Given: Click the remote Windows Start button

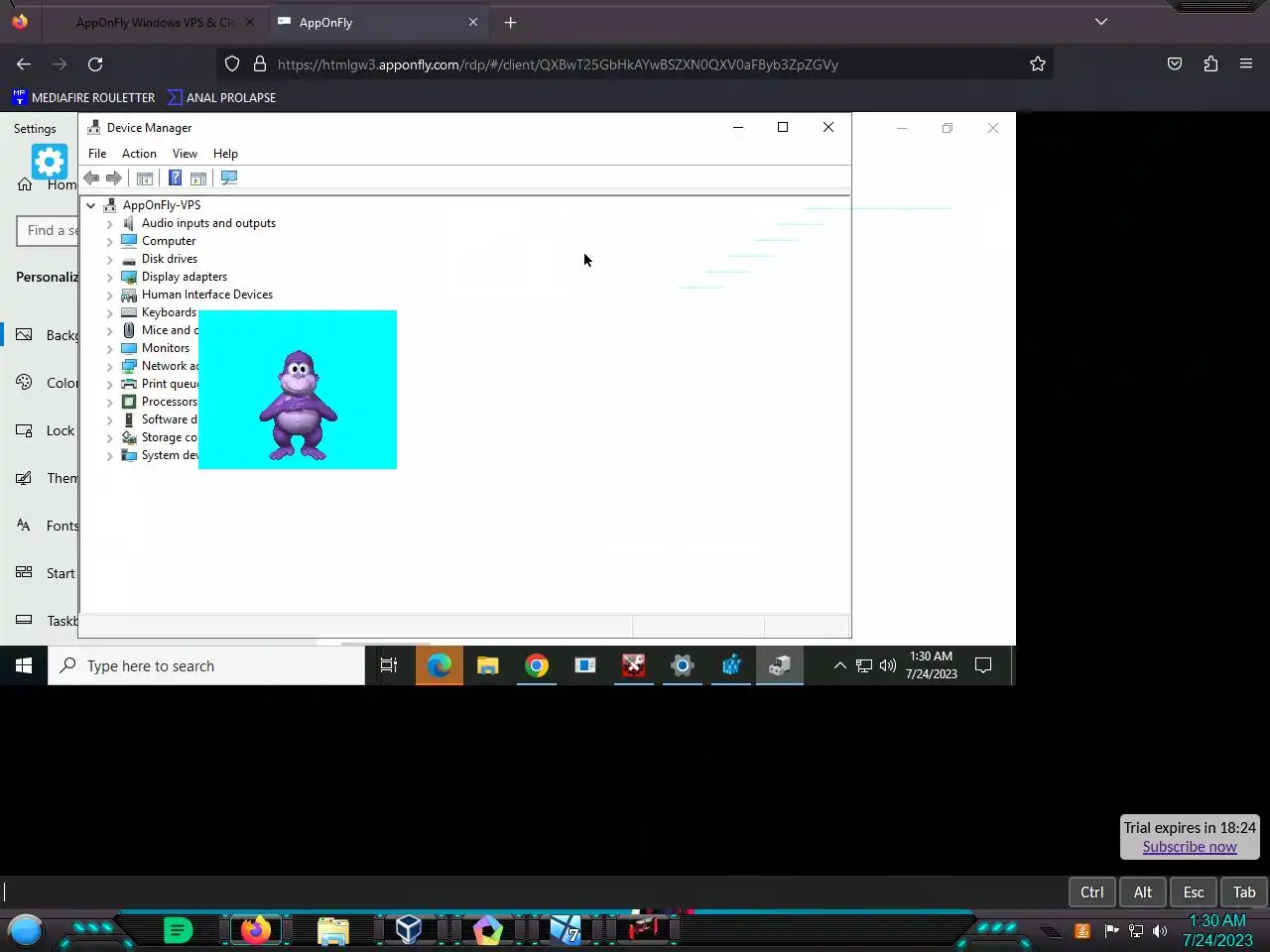Looking at the screenshot, I should click(x=24, y=666).
